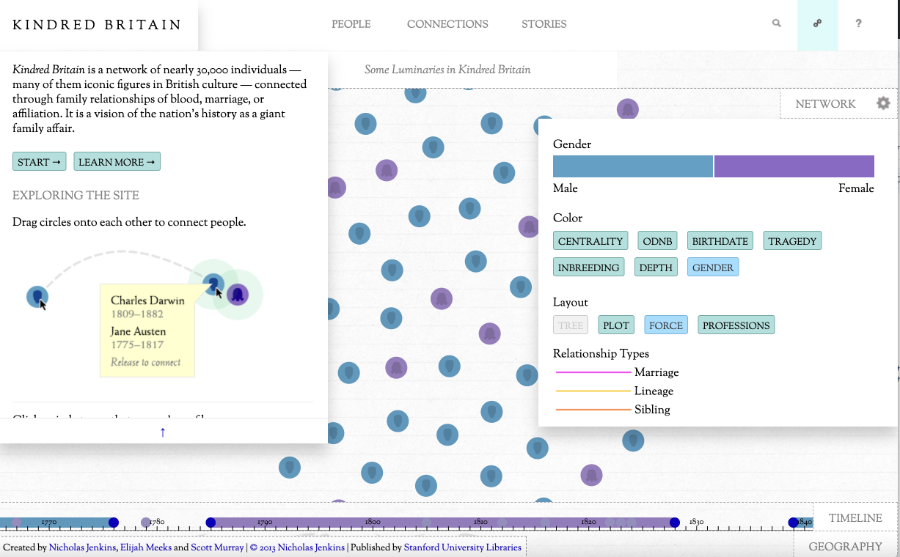Image resolution: width=900 pixels, height=557 pixels.
Task: Expand the Timeline panel
Action: coord(853,518)
